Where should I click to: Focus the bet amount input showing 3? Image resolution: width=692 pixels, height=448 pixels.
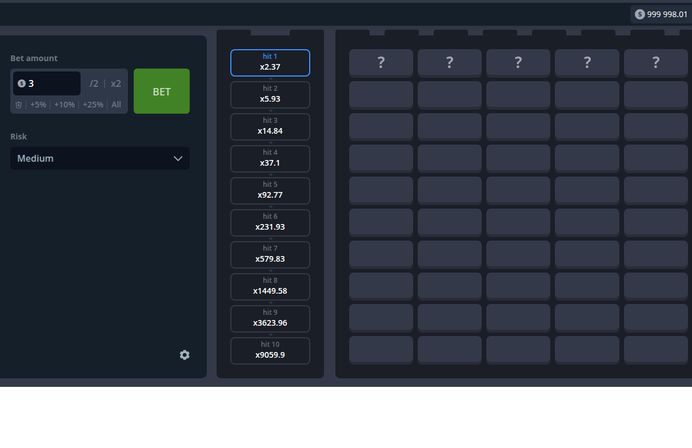(x=46, y=83)
